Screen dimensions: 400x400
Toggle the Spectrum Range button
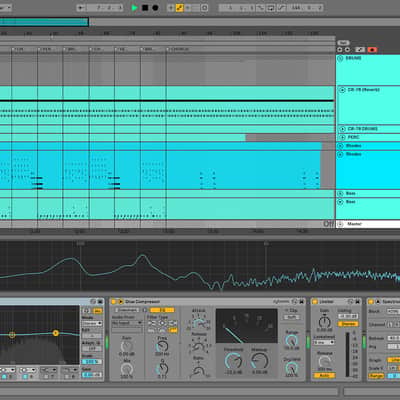(376, 376)
